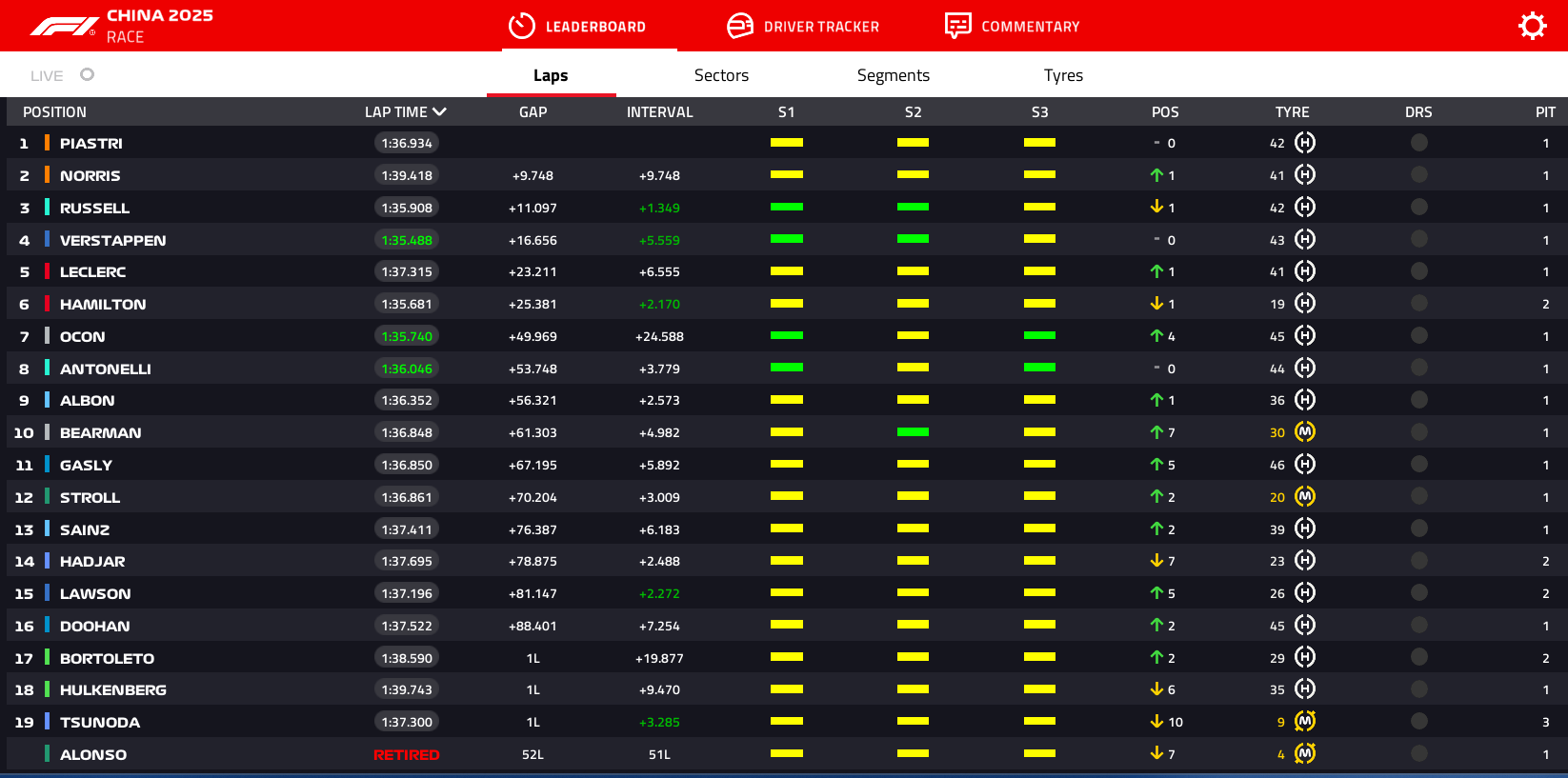Screen dimensions: 1568x778
Task: Open the Driver Tracker view
Action: (x=803, y=27)
